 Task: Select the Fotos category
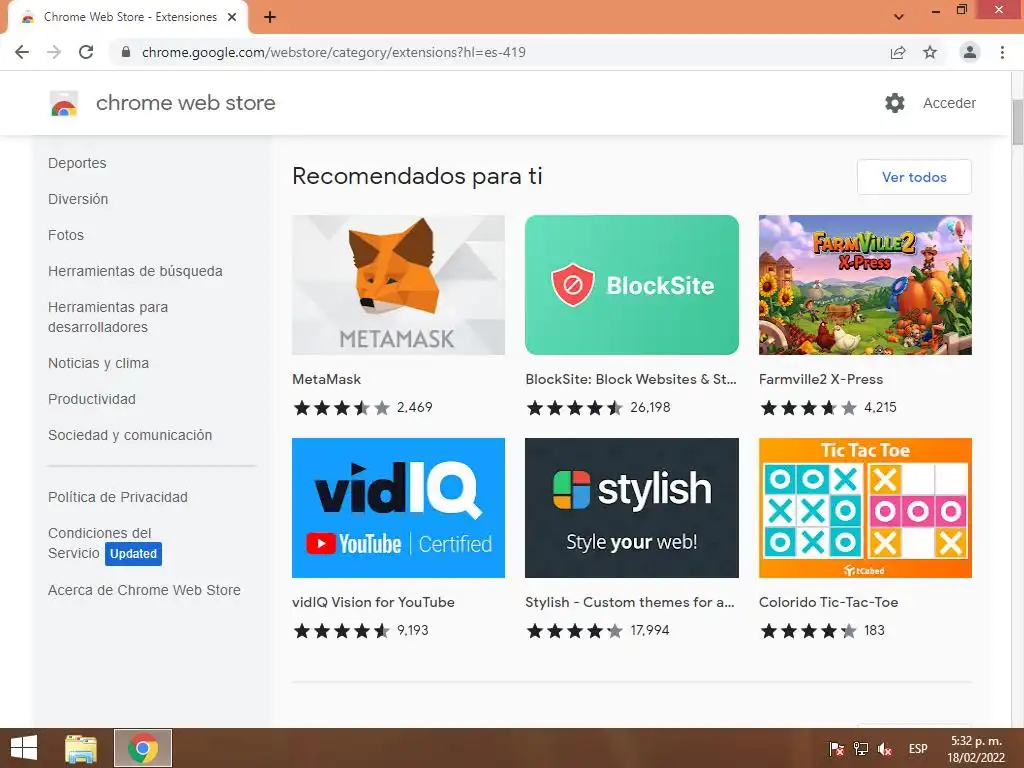coord(66,235)
